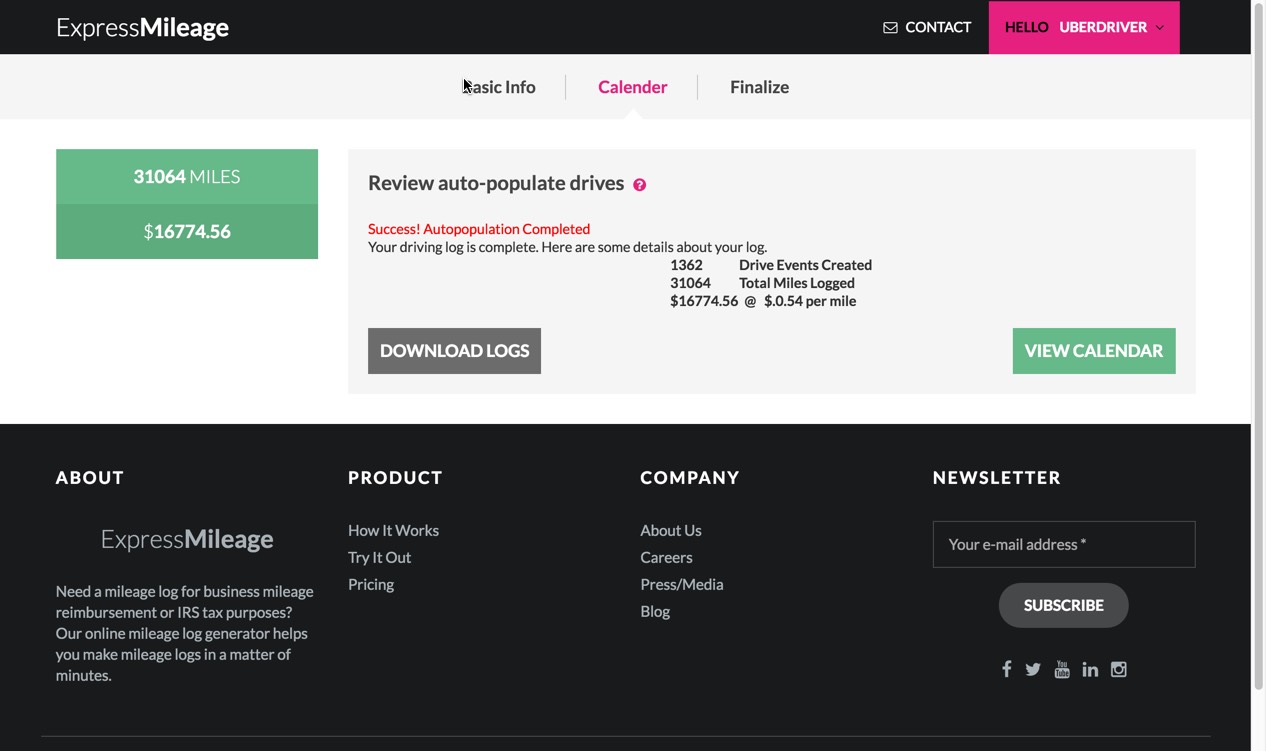Open the Twitter social icon
This screenshot has width=1266, height=751.
pos(1033,669)
